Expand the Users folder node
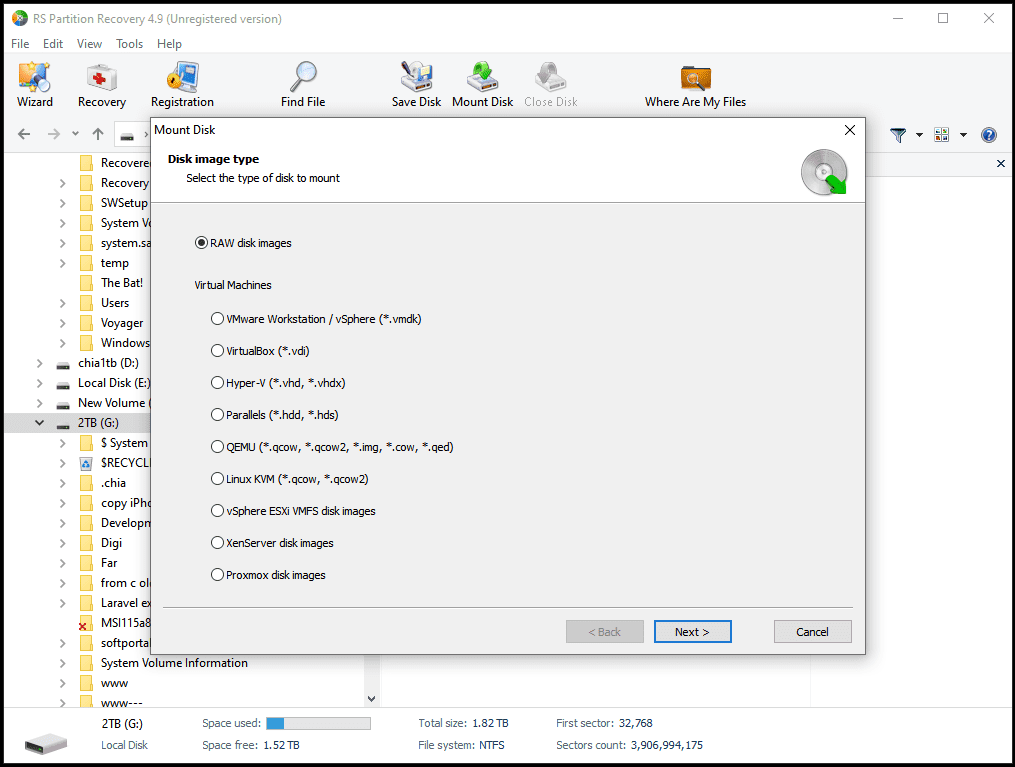 62,304
